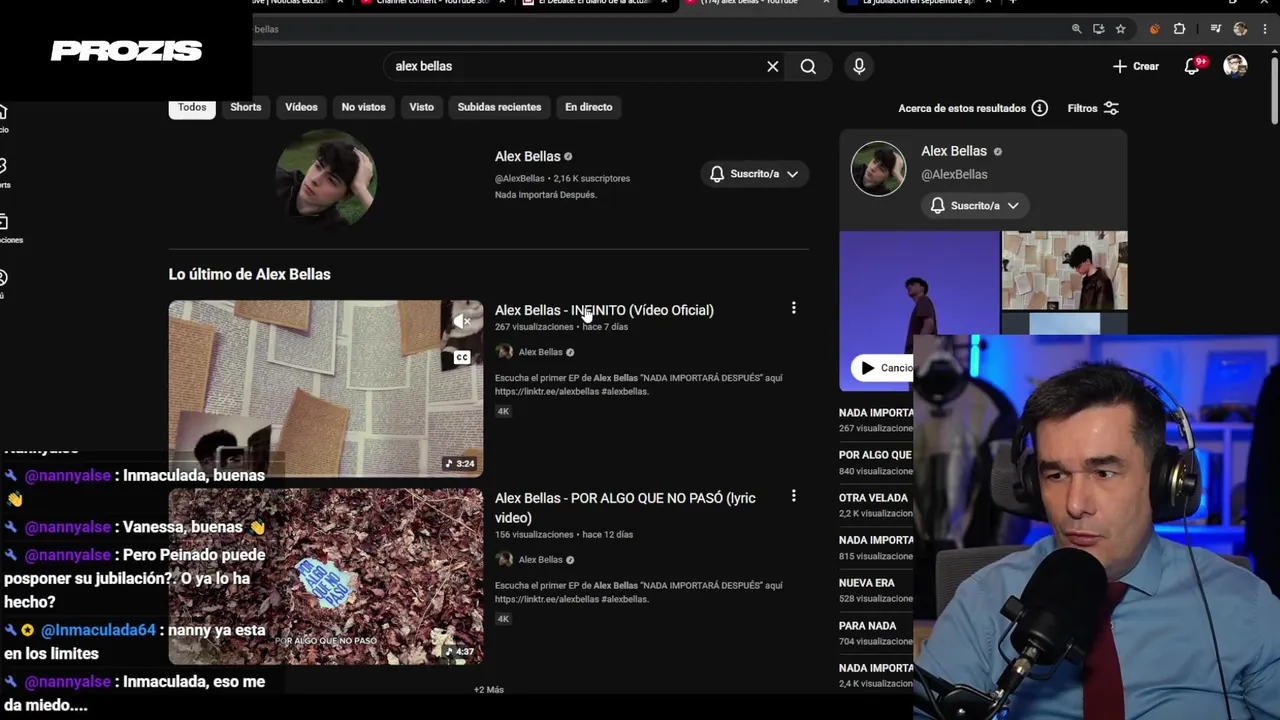Screen dimensions: 1280x720
Task: Click the magnifier search button
Action: [808, 66]
